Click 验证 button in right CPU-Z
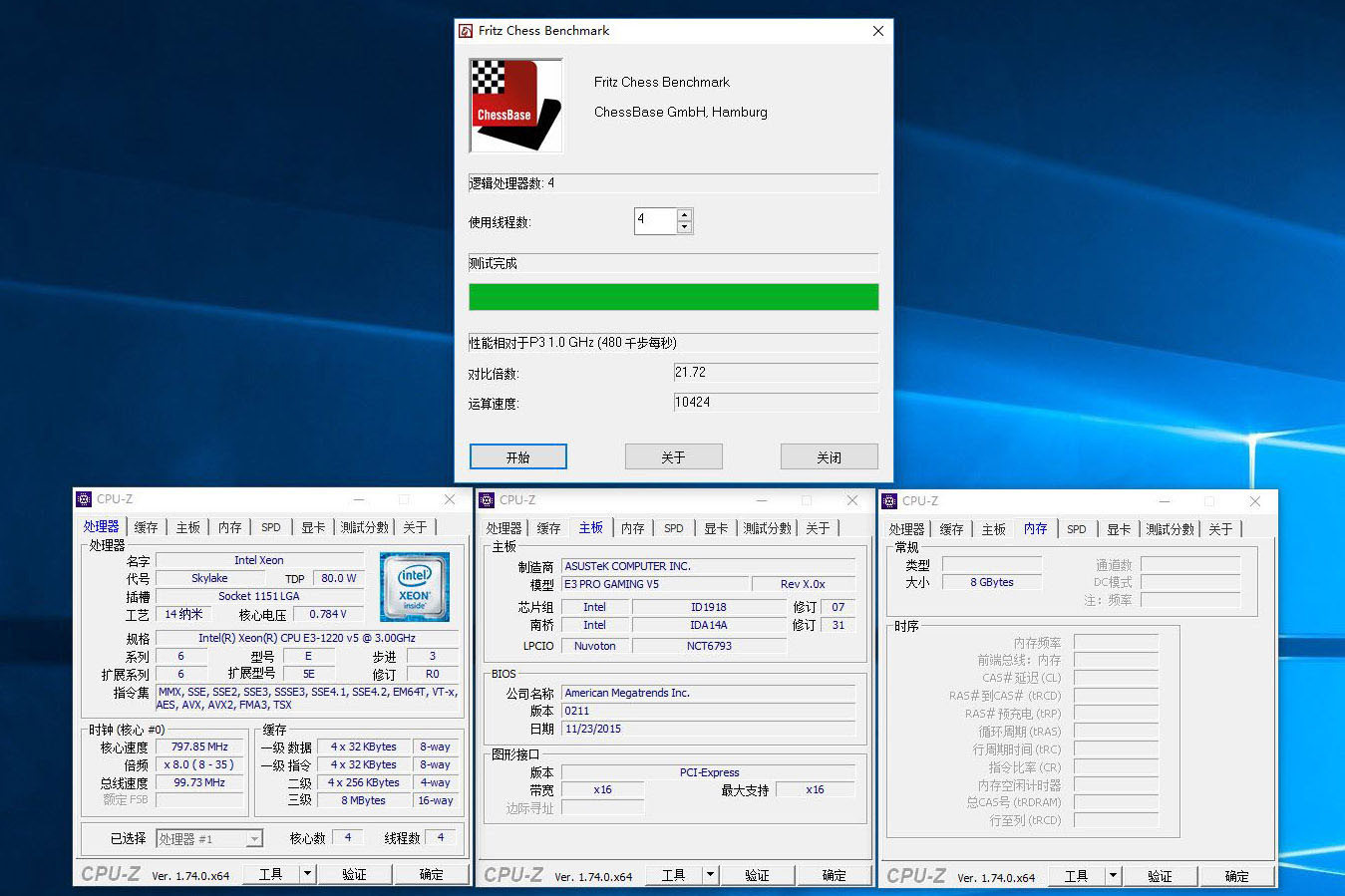 [1160, 876]
